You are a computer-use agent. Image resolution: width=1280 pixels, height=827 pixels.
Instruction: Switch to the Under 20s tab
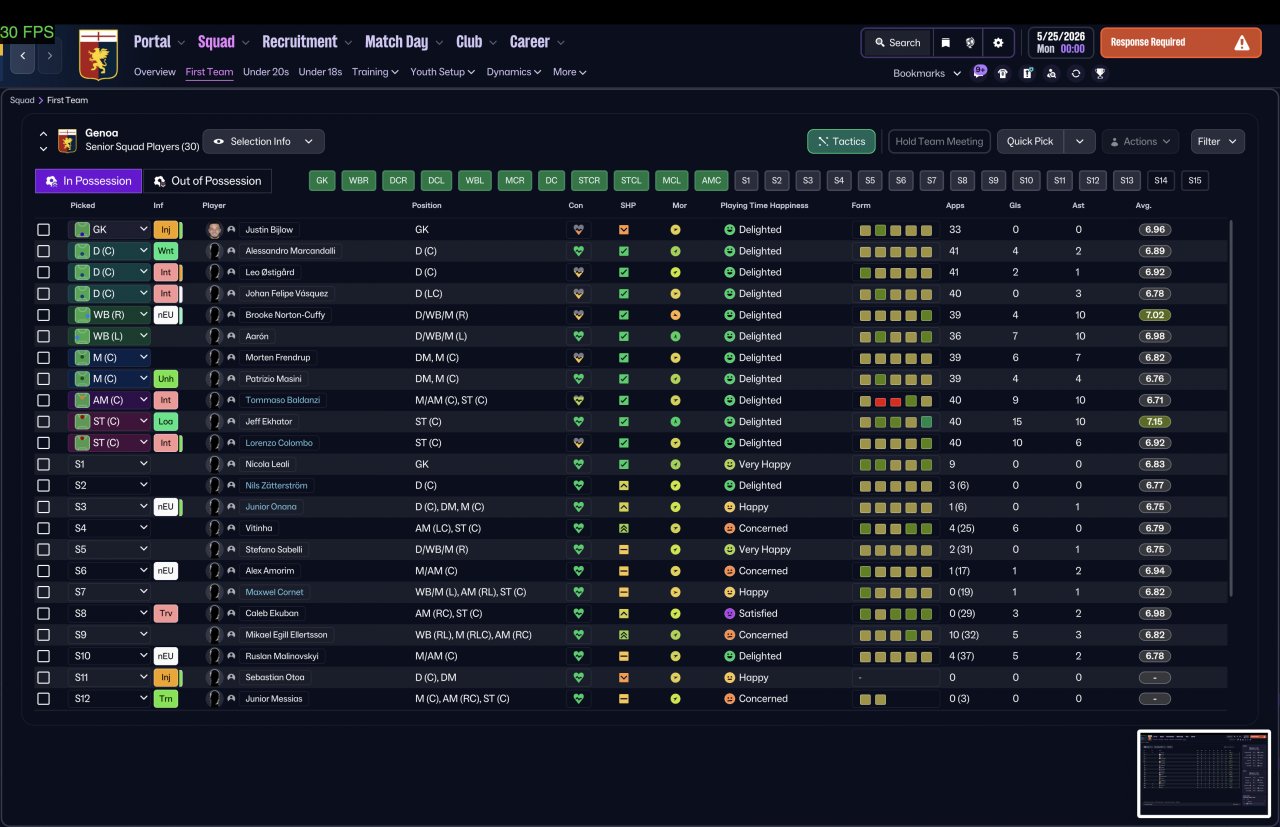(x=266, y=72)
